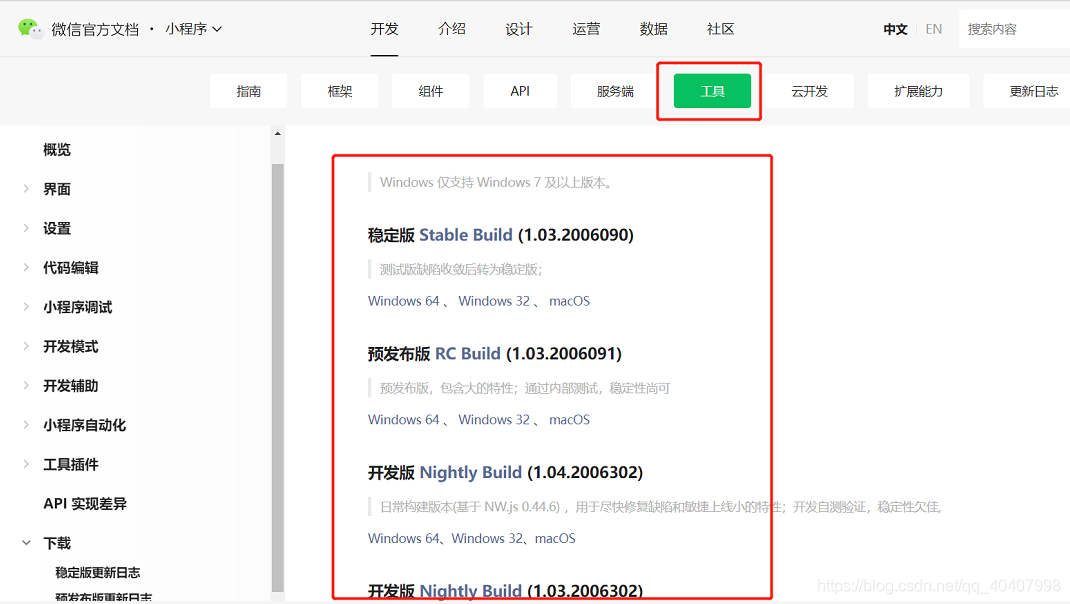Collapse the 下载 sidebar chevron
Image resolution: width=1070 pixels, height=604 pixels.
pyautogui.click(x=26, y=543)
